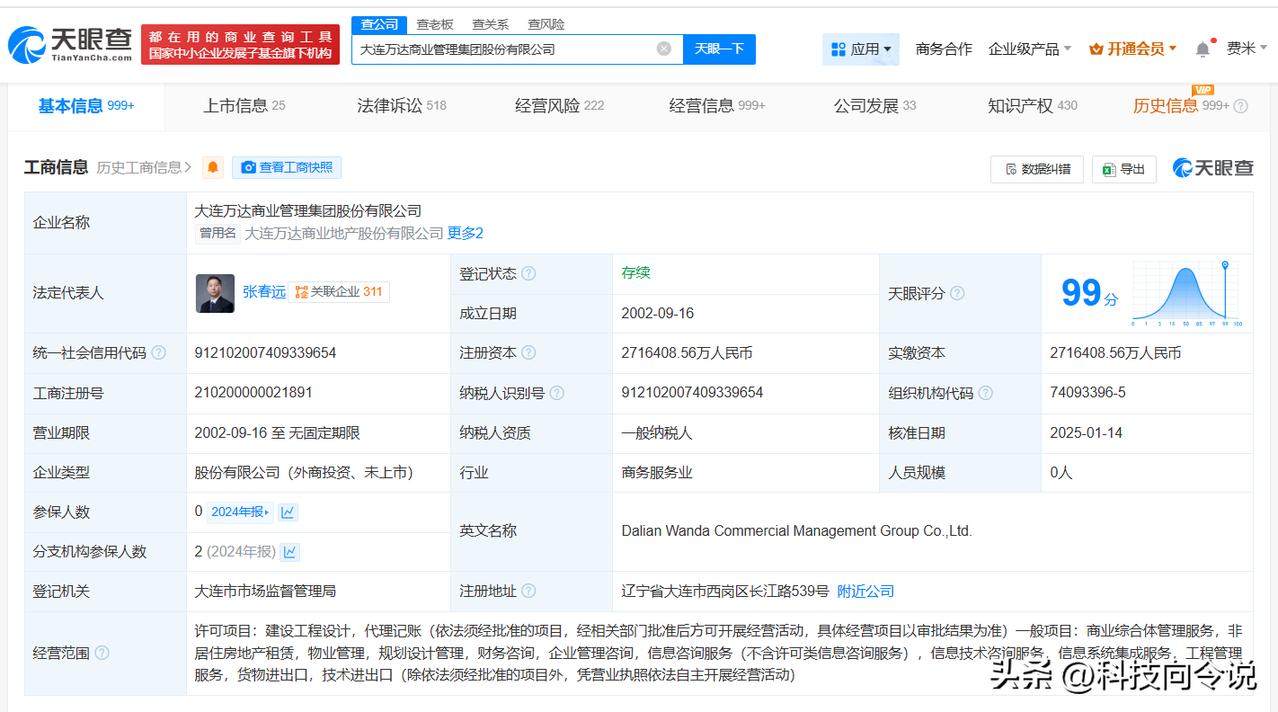Open the 商务合作 link
The height and width of the screenshot is (712, 1278).
944,49
